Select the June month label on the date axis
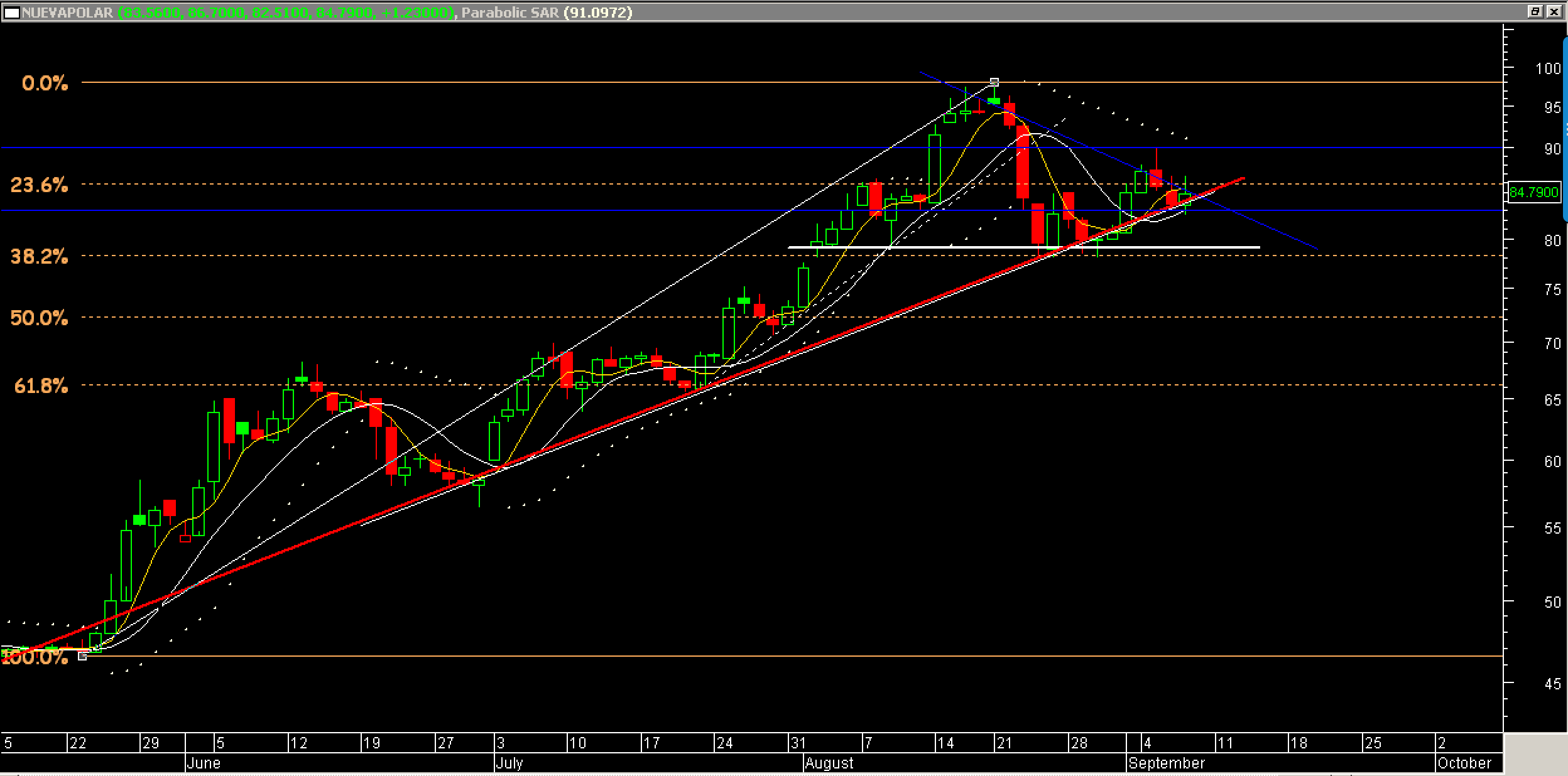 click(204, 763)
